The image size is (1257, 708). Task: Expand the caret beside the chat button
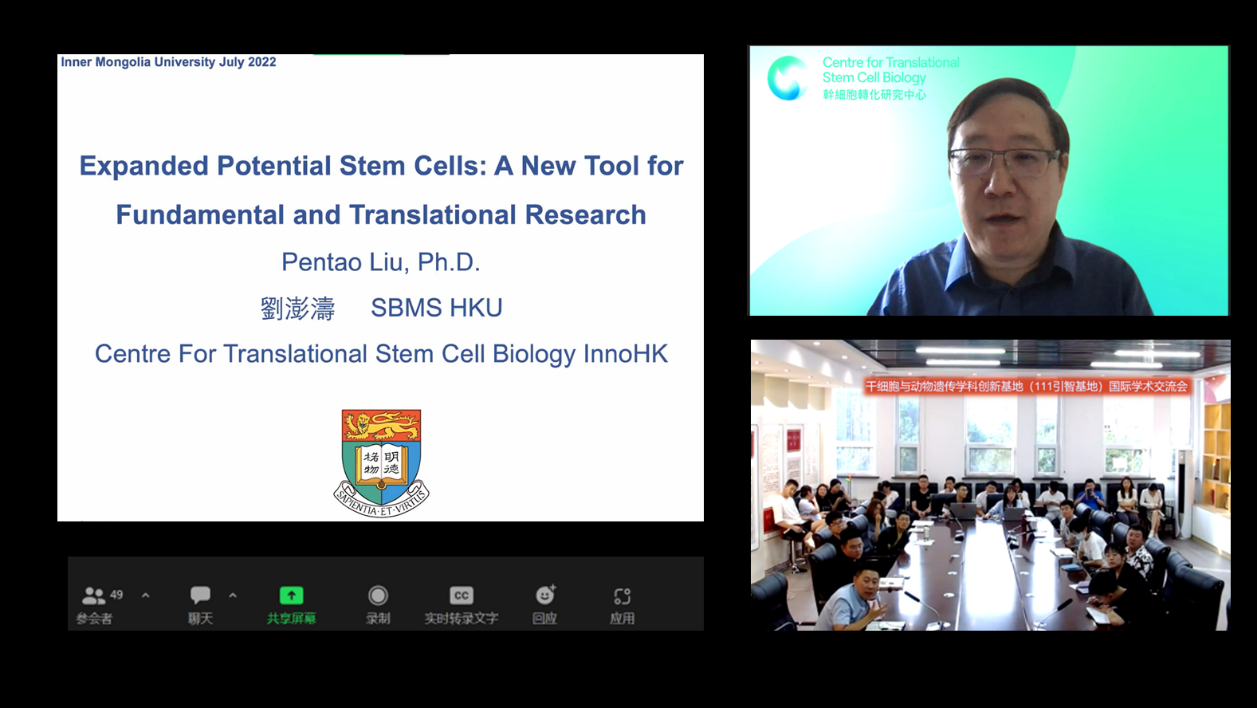click(x=233, y=596)
